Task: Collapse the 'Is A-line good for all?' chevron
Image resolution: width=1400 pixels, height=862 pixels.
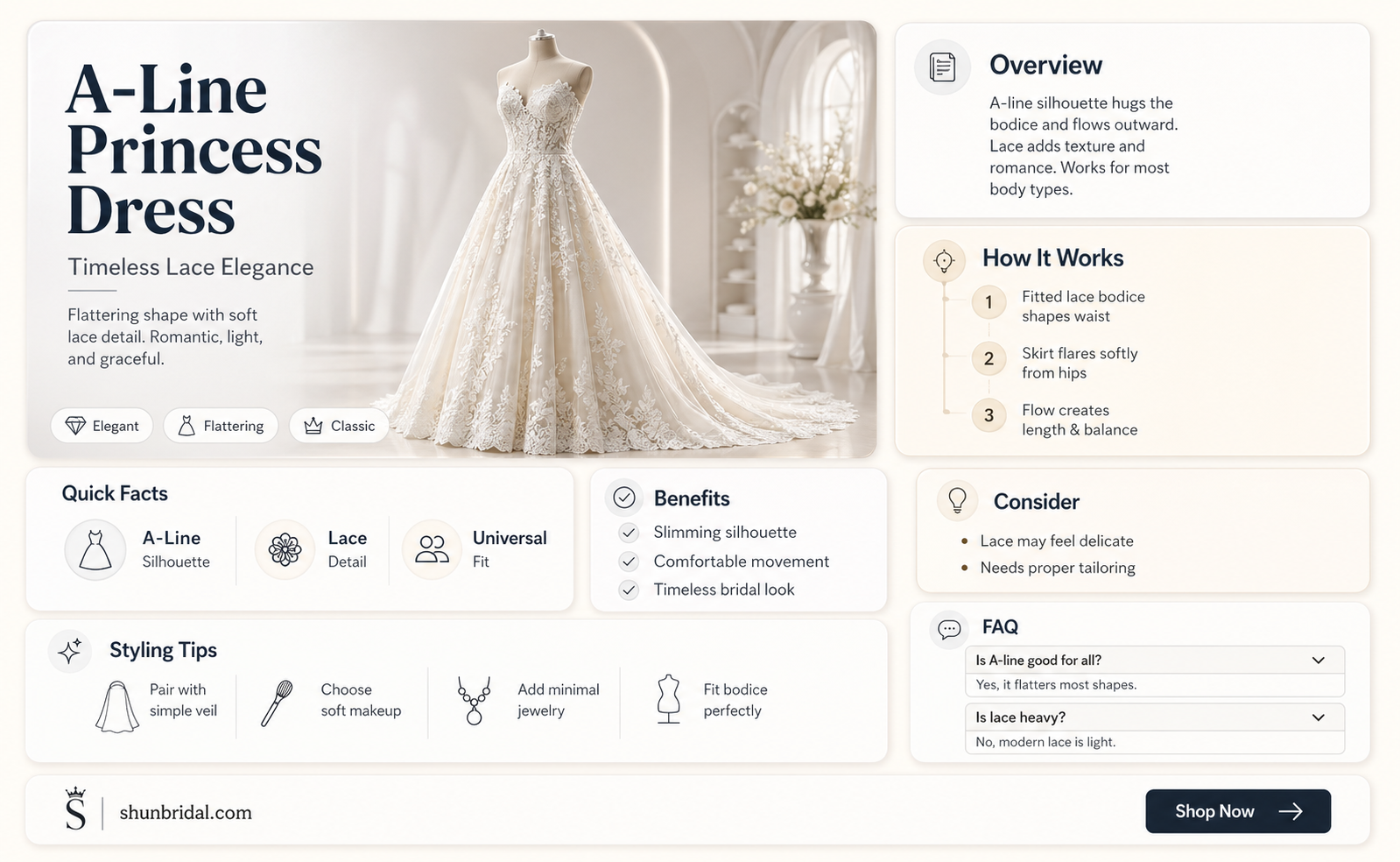Action: pyautogui.click(x=1319, y=661)
